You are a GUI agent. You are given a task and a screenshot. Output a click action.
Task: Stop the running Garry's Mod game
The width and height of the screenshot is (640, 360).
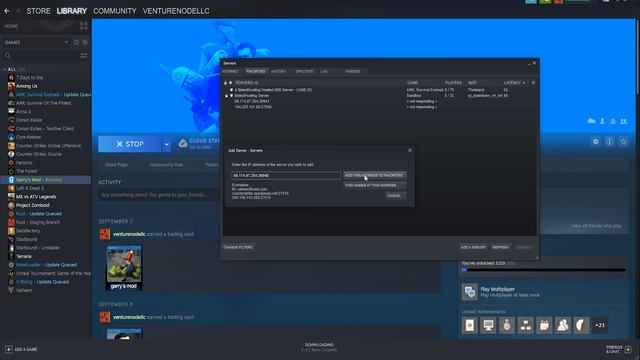130,144
